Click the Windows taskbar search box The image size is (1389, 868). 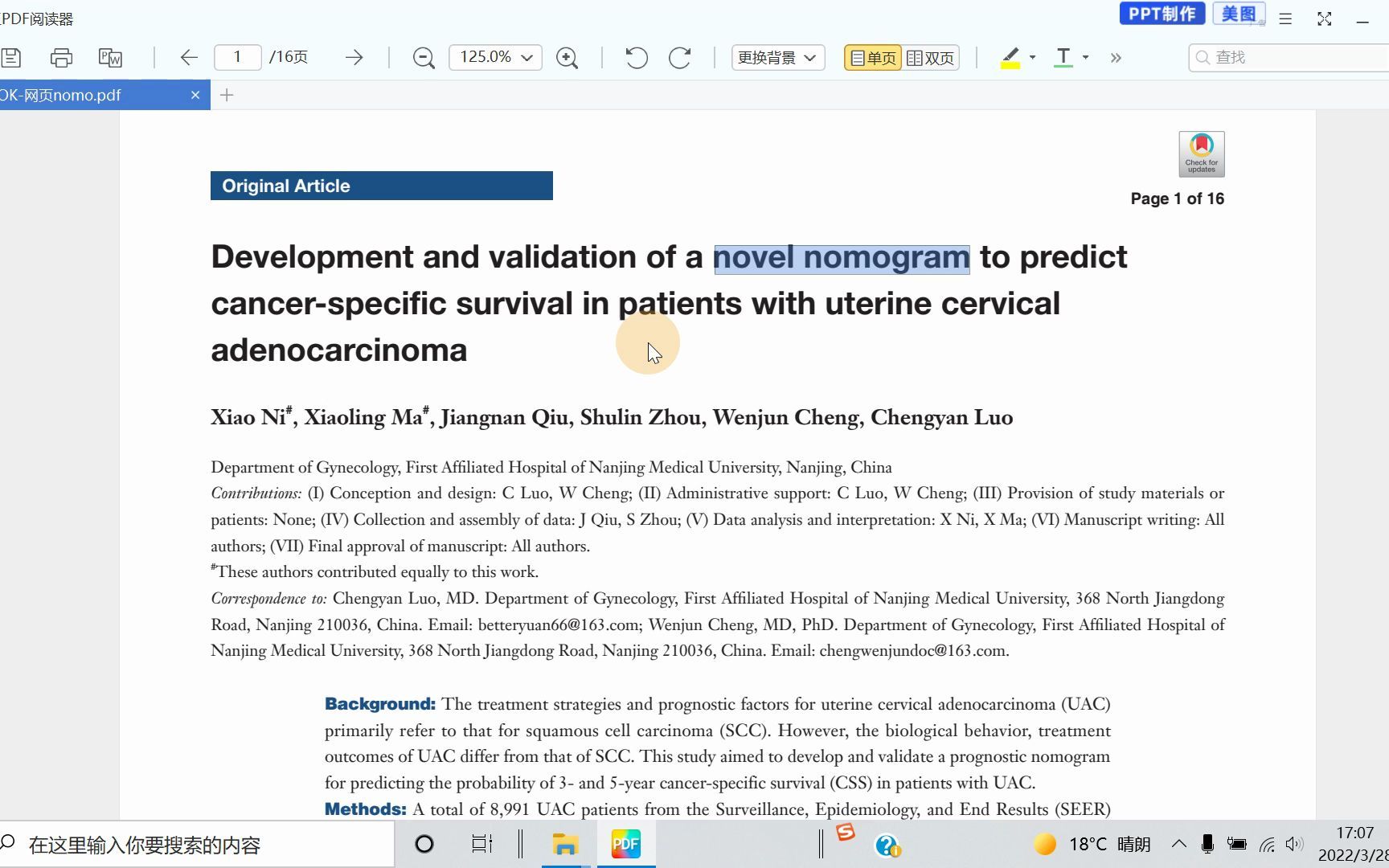click(197, 845)
